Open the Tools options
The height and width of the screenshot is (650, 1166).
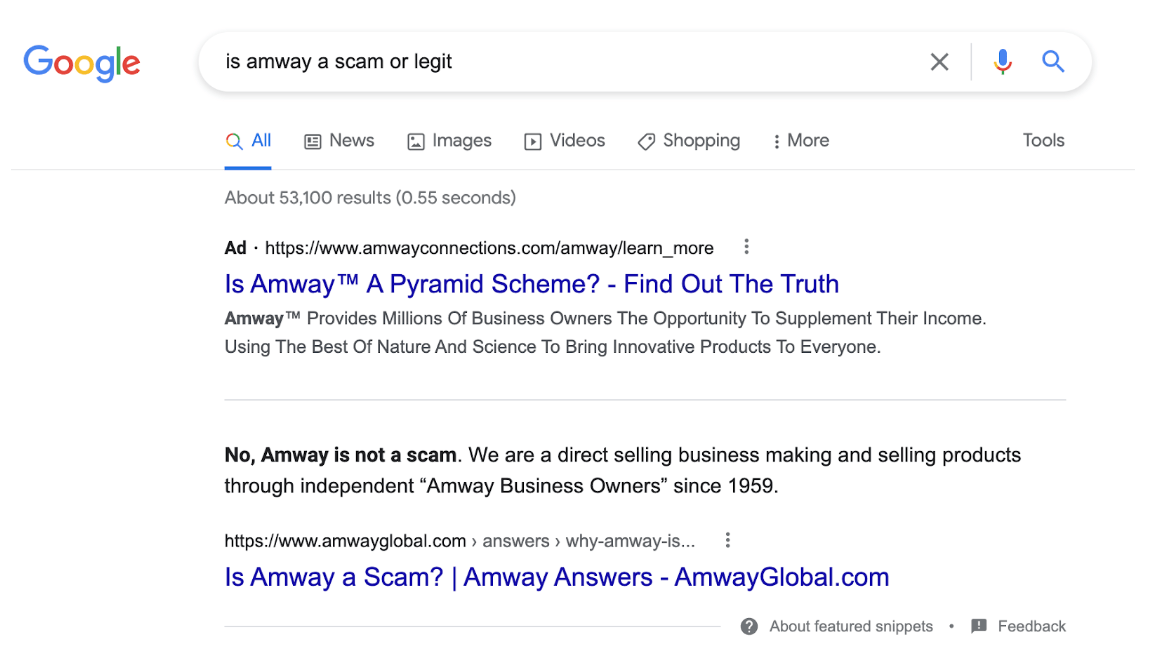(x=1043, y=140)
